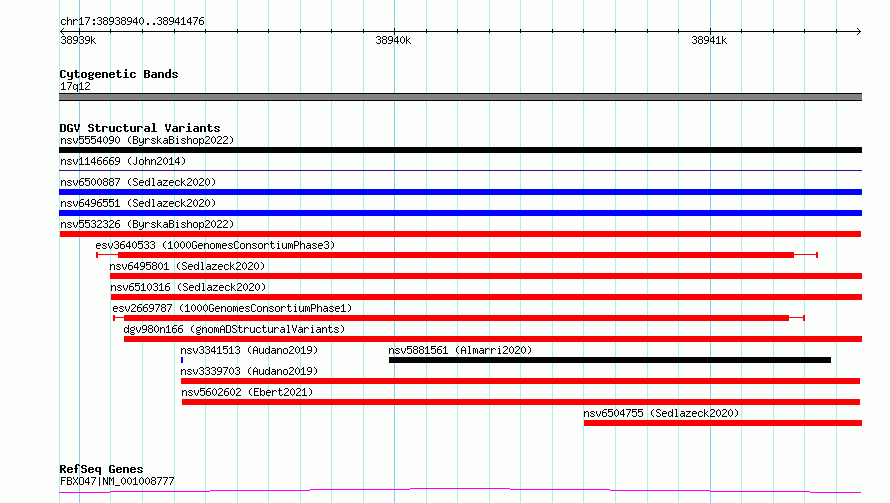Select blue bar for nsv6496551
The image size is (890, 503).
[460, 213]
